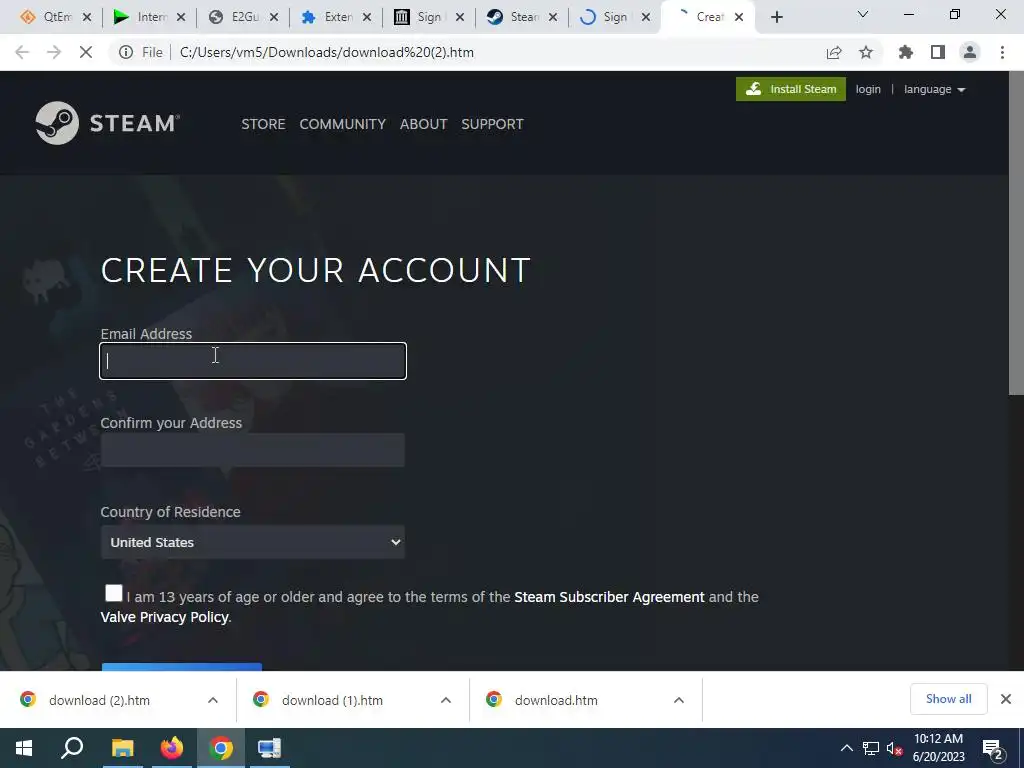Open Windows search from the taskbar
Viewport: 1024px width, 768px height.
(x=72, y=748)
